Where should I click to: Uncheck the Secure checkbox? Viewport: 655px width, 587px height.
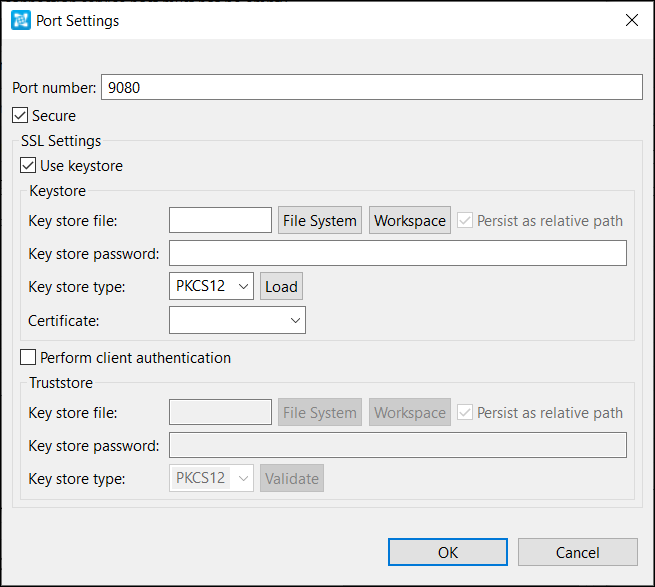click(x=20, y=115)
